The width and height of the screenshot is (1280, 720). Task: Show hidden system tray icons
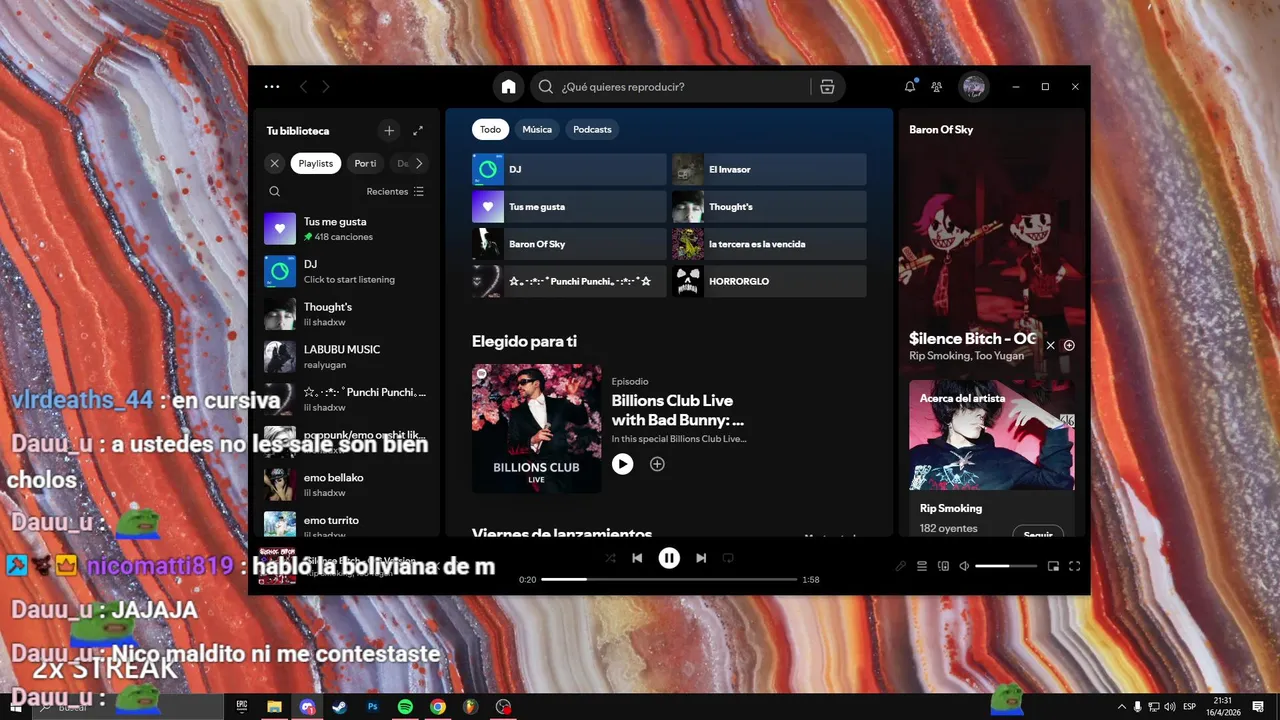point(1121,706)
